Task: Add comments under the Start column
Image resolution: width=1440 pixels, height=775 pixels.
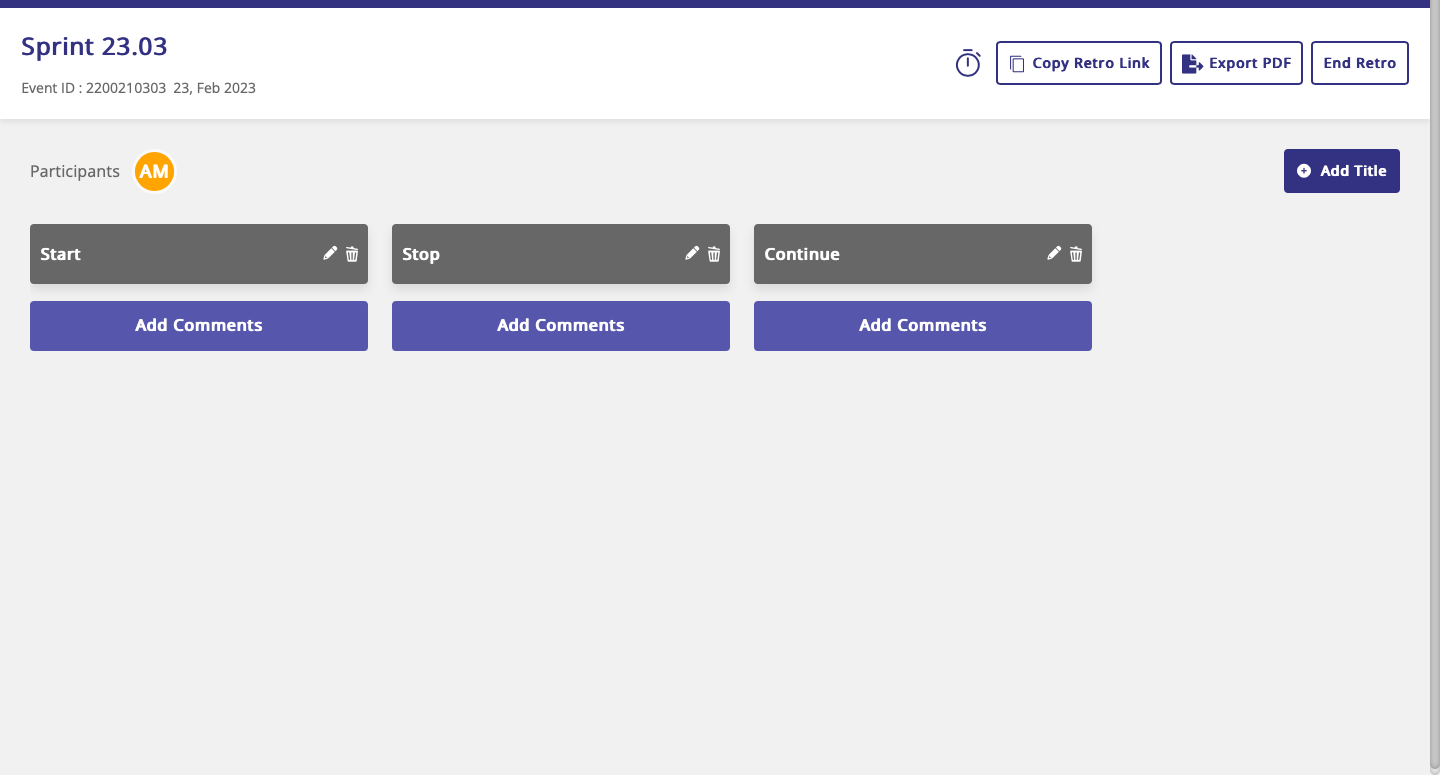Action: 199,326
